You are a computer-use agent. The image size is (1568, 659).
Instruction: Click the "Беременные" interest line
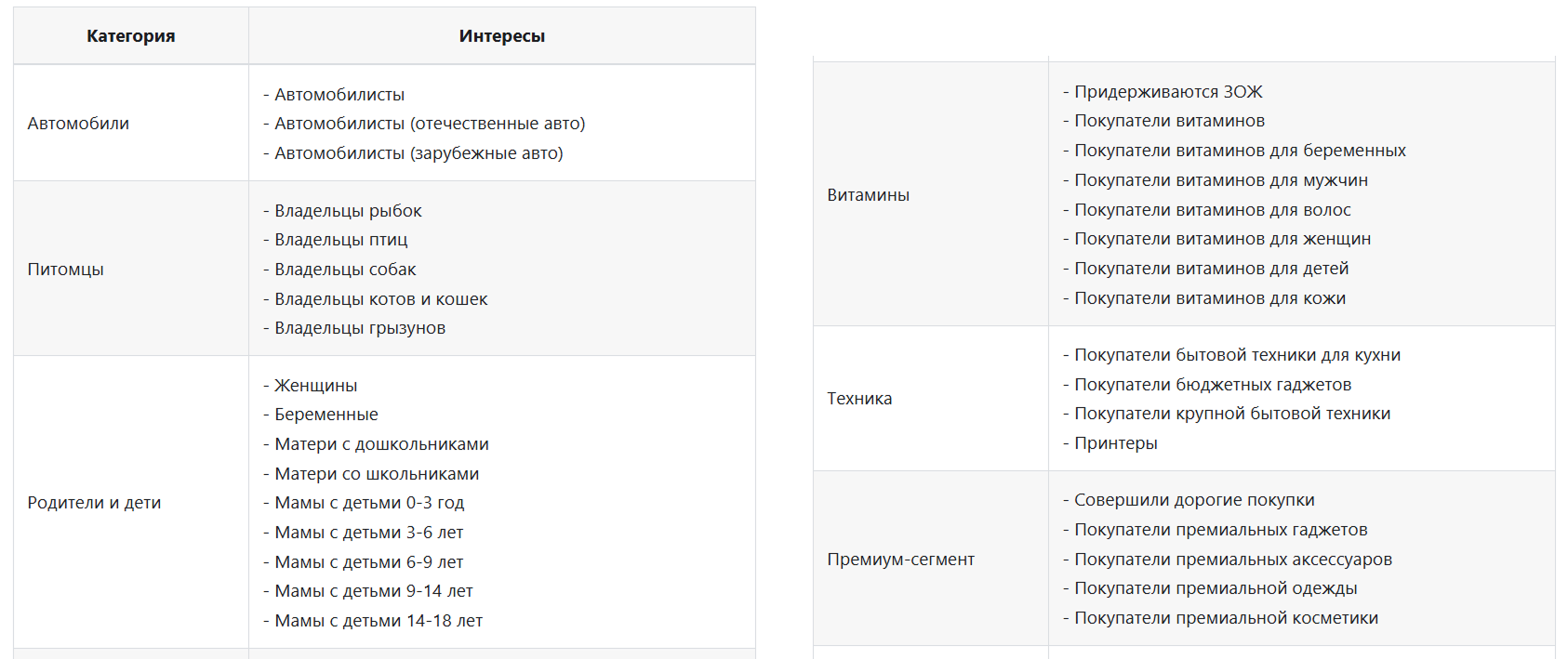[326, 415]
